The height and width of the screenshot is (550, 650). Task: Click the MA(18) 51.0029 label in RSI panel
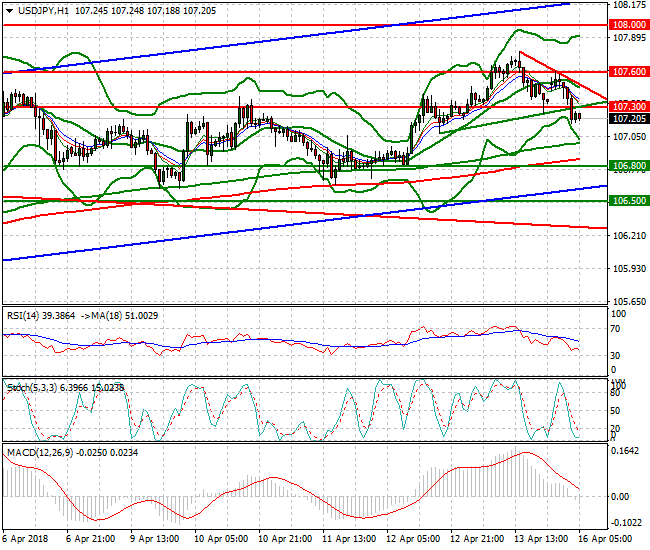tap(125, 316)
